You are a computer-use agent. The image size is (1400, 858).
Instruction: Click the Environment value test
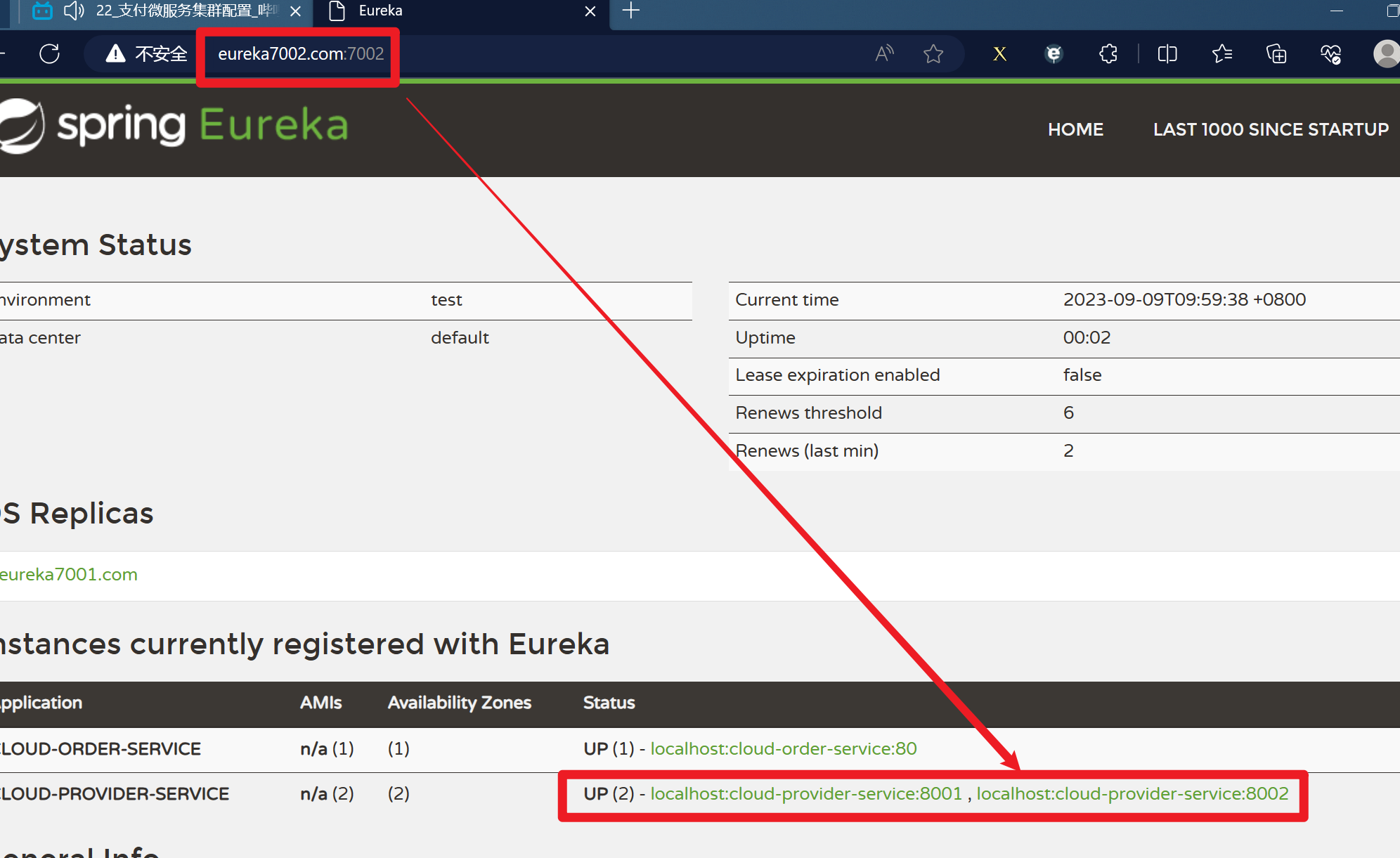[x=446, y=300]
